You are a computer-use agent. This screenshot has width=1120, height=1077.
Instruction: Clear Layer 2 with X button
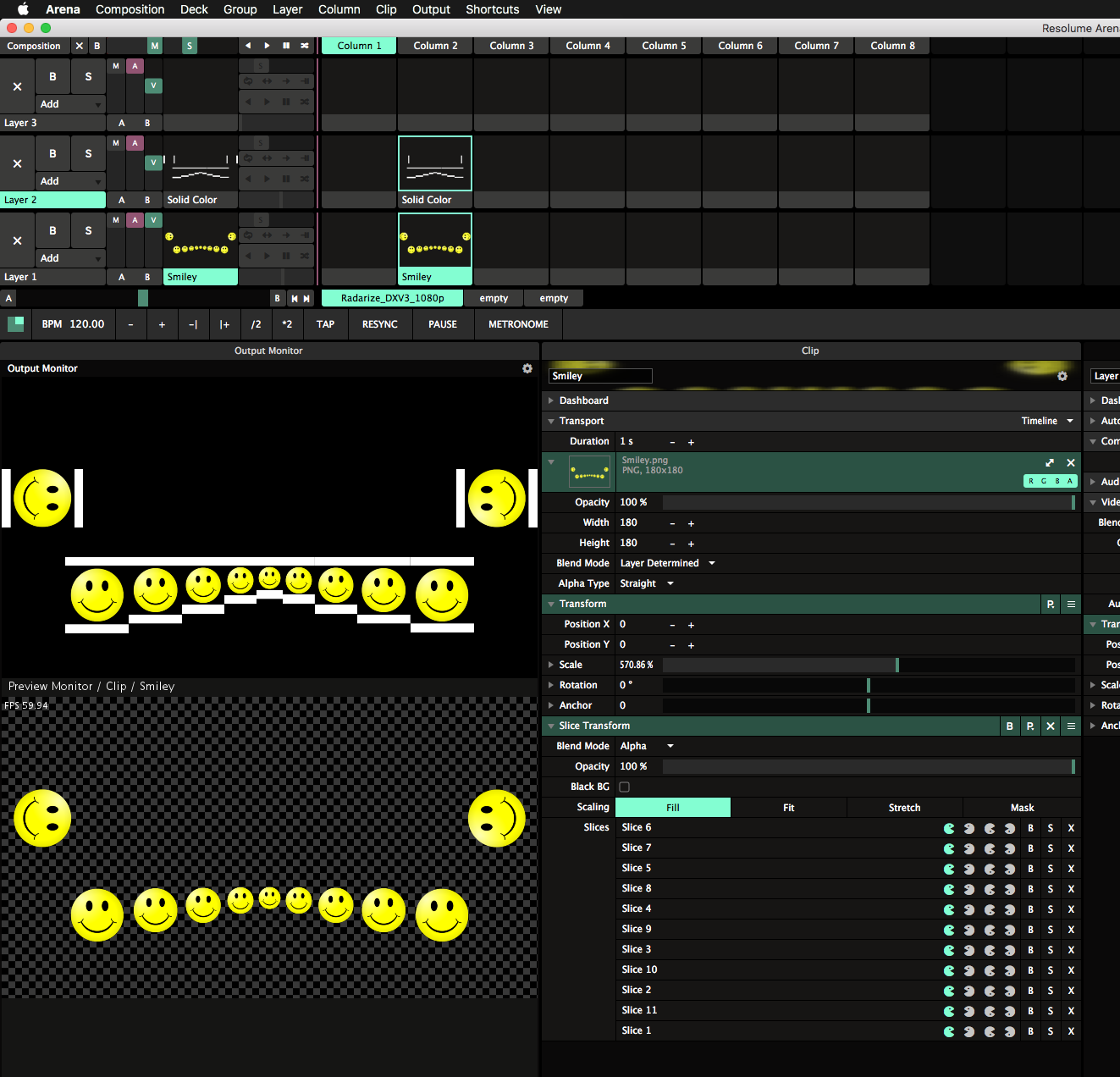(x=17, y=163)
